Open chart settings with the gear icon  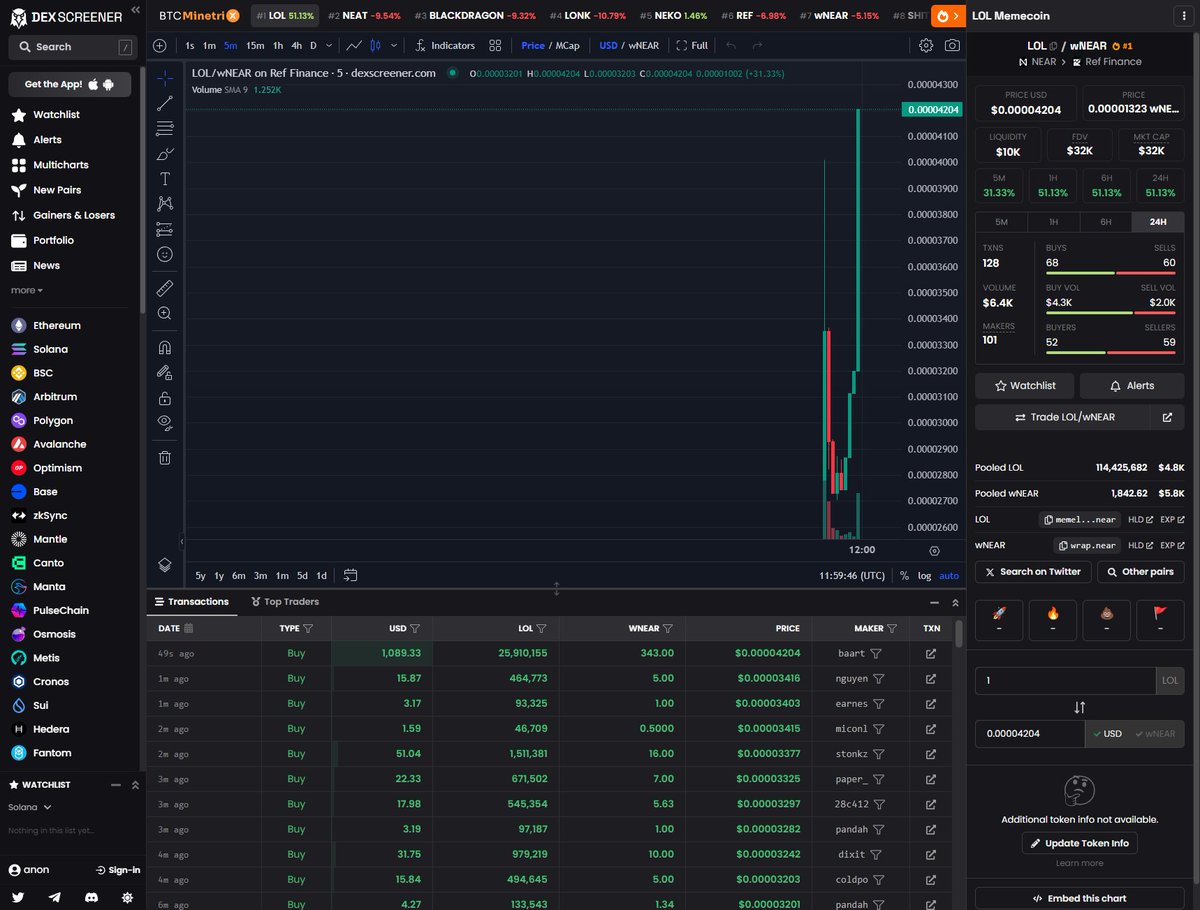click(926, 45)
